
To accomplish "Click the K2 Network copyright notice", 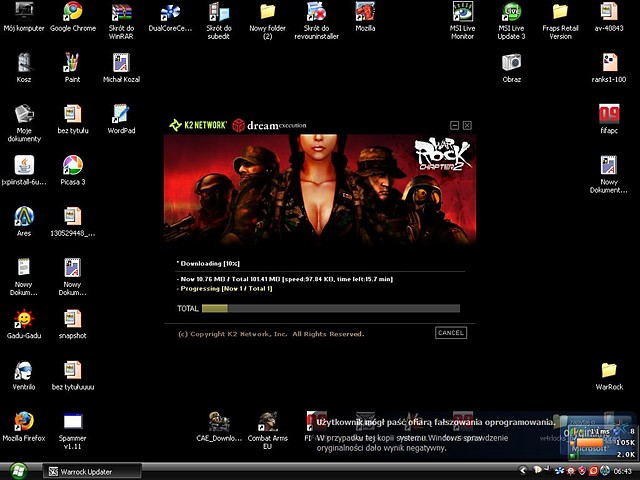I will (x=271, y=334).
